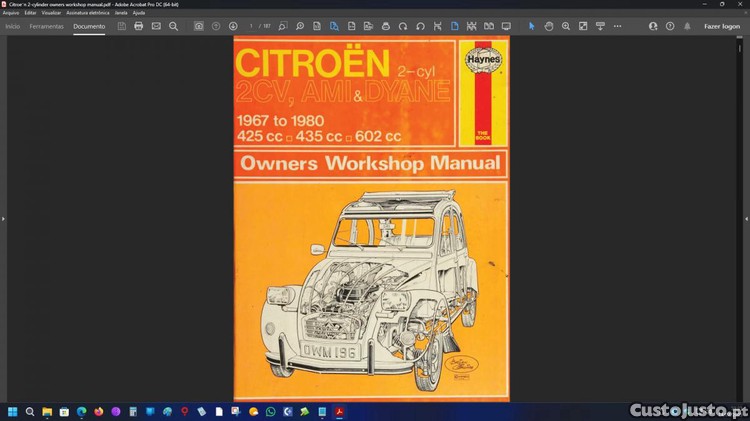Click the Fazer logon button
Viewport: 750px width, 421px height.
coord(722,26)
